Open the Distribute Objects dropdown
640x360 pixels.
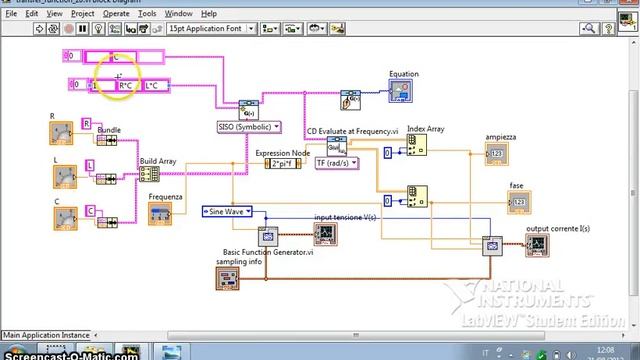pos(293,29)
